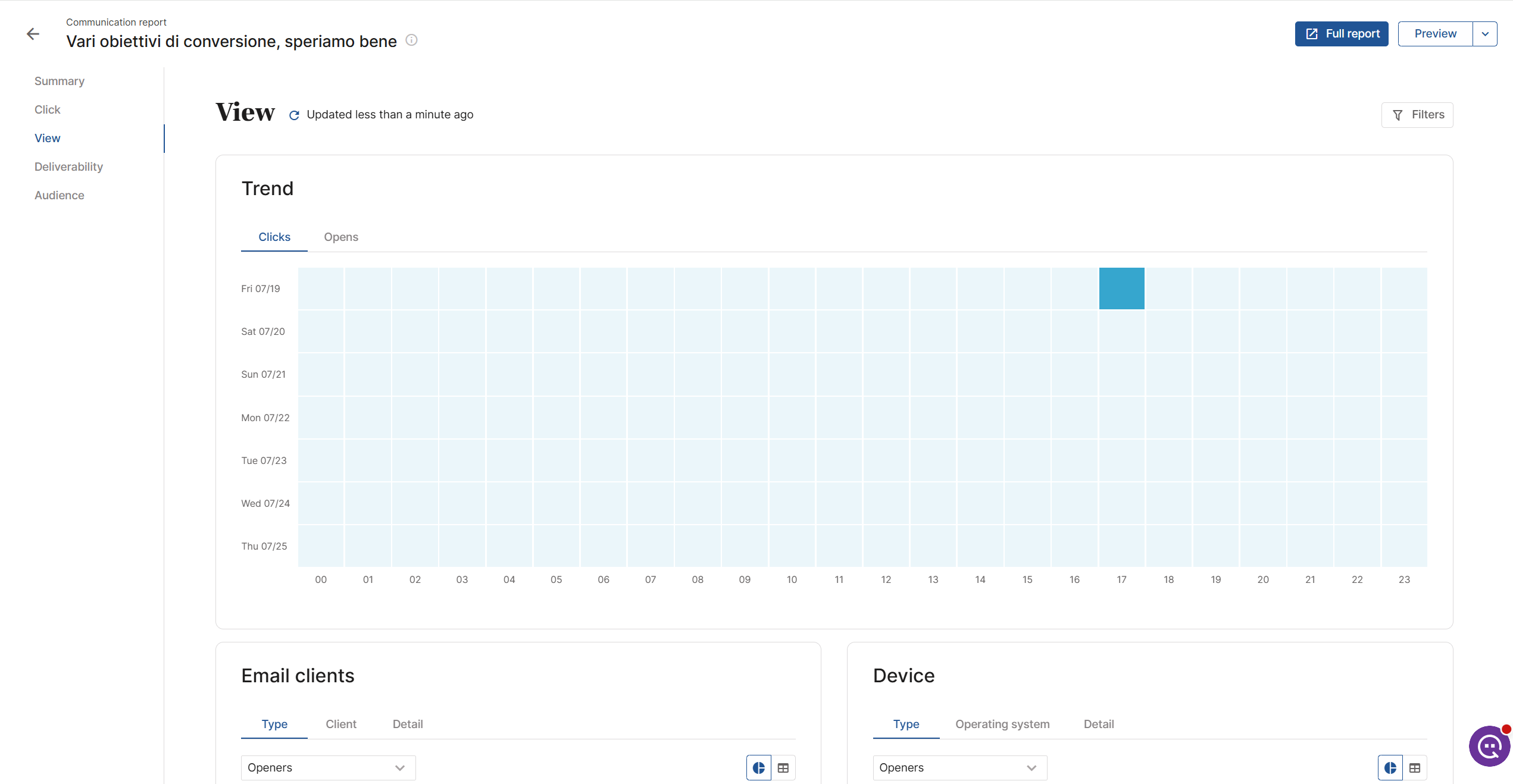Go back using the left arrow icon
1513x784 pixels.
(x=33, y=34)
